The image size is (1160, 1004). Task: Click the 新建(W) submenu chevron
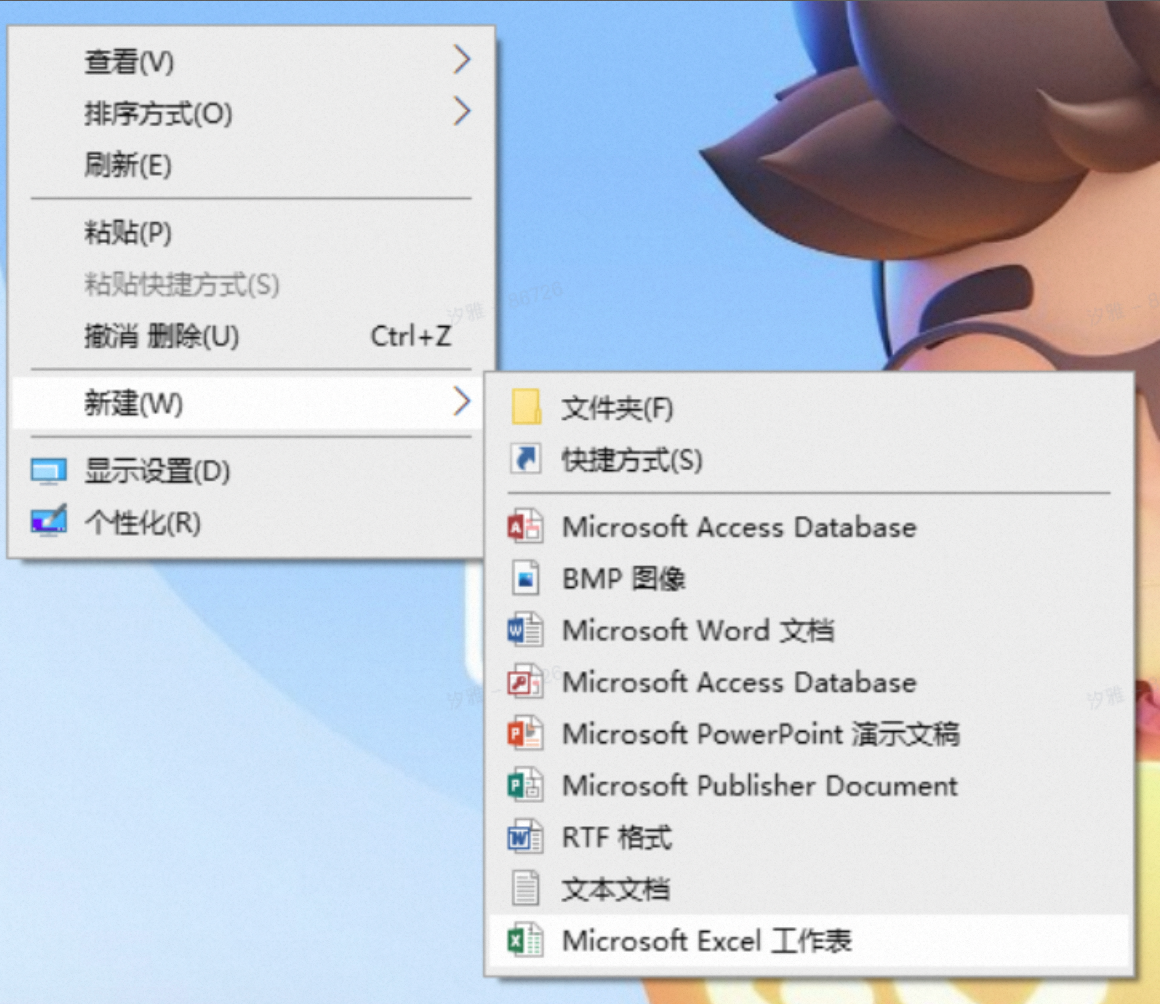coord(462,402)
